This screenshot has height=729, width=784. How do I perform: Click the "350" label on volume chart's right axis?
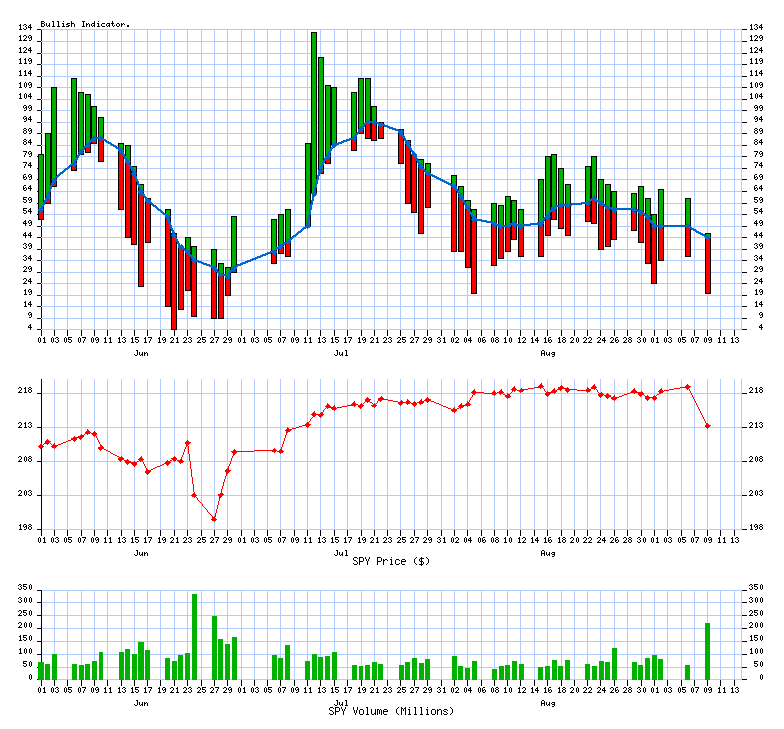756,589
